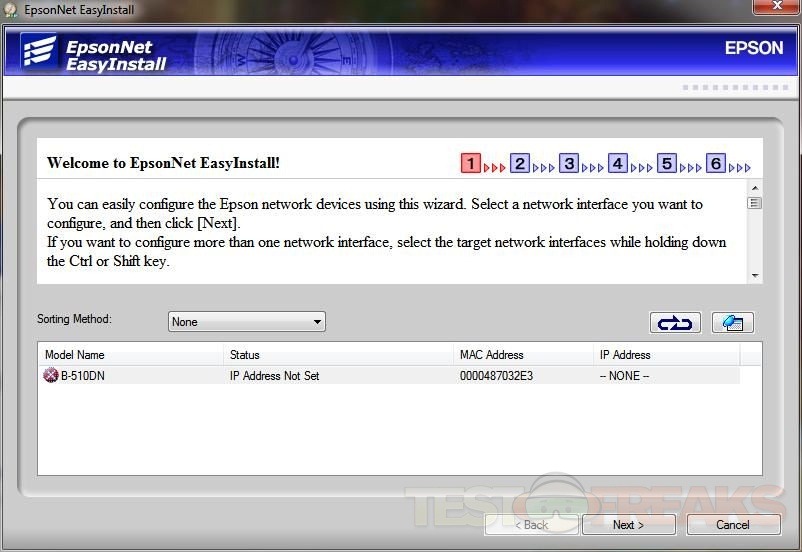Image resolution: width=802 pixels, height=552 pixels.
Task: Click the Next button
Action: [x=628, y=525]
